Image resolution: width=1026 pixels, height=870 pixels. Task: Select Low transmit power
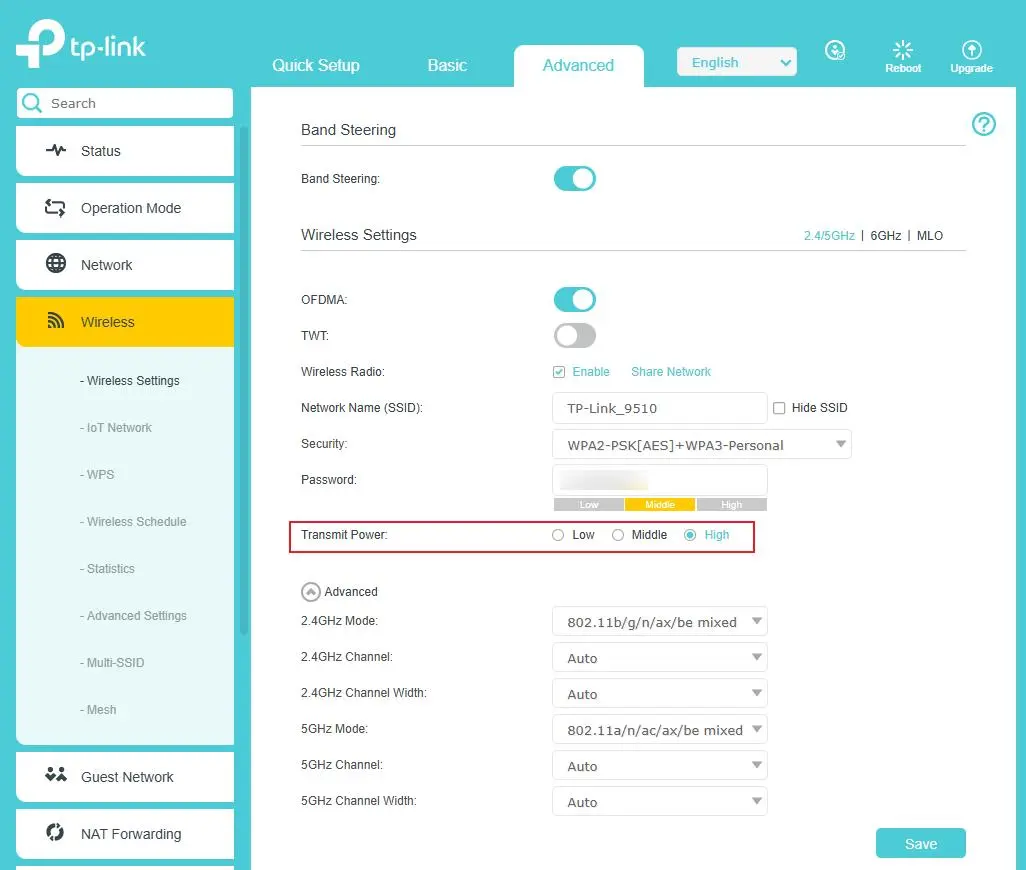pos(557,535)
